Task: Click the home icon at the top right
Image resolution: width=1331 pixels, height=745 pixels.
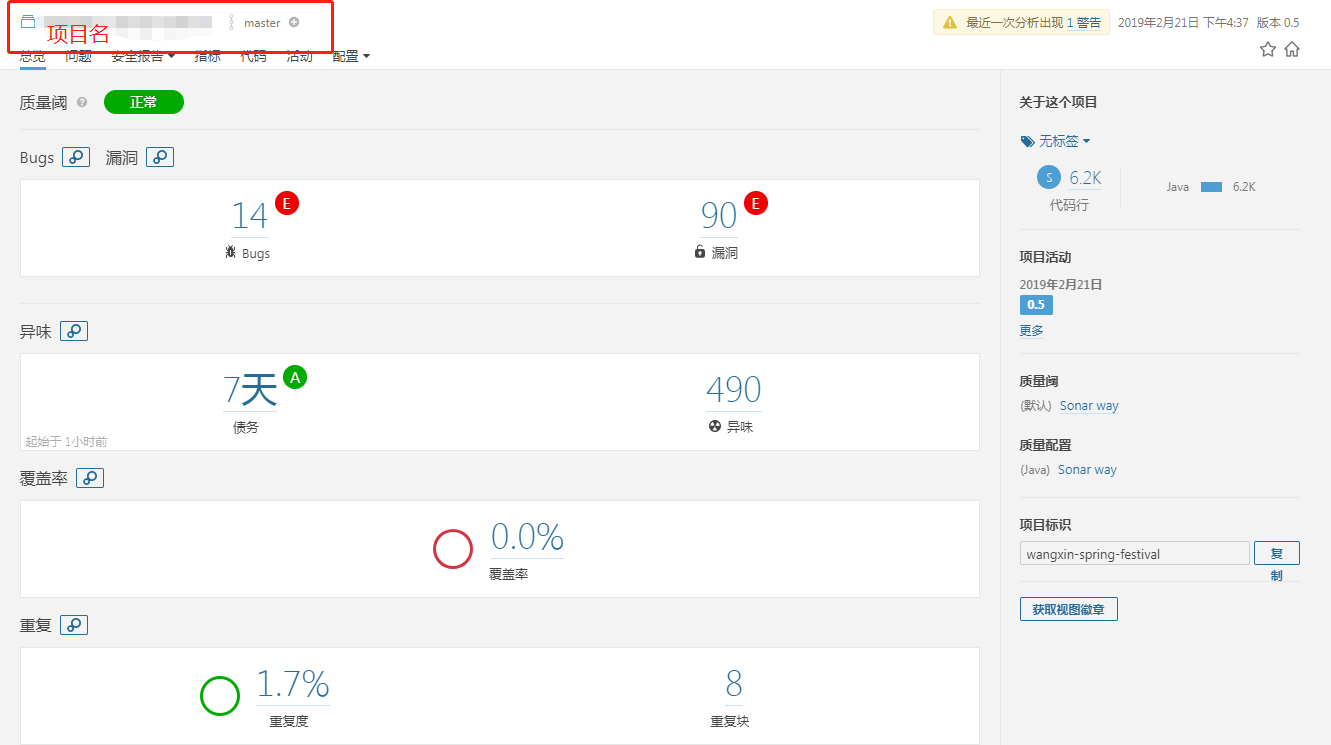Action: [1291, 48]
